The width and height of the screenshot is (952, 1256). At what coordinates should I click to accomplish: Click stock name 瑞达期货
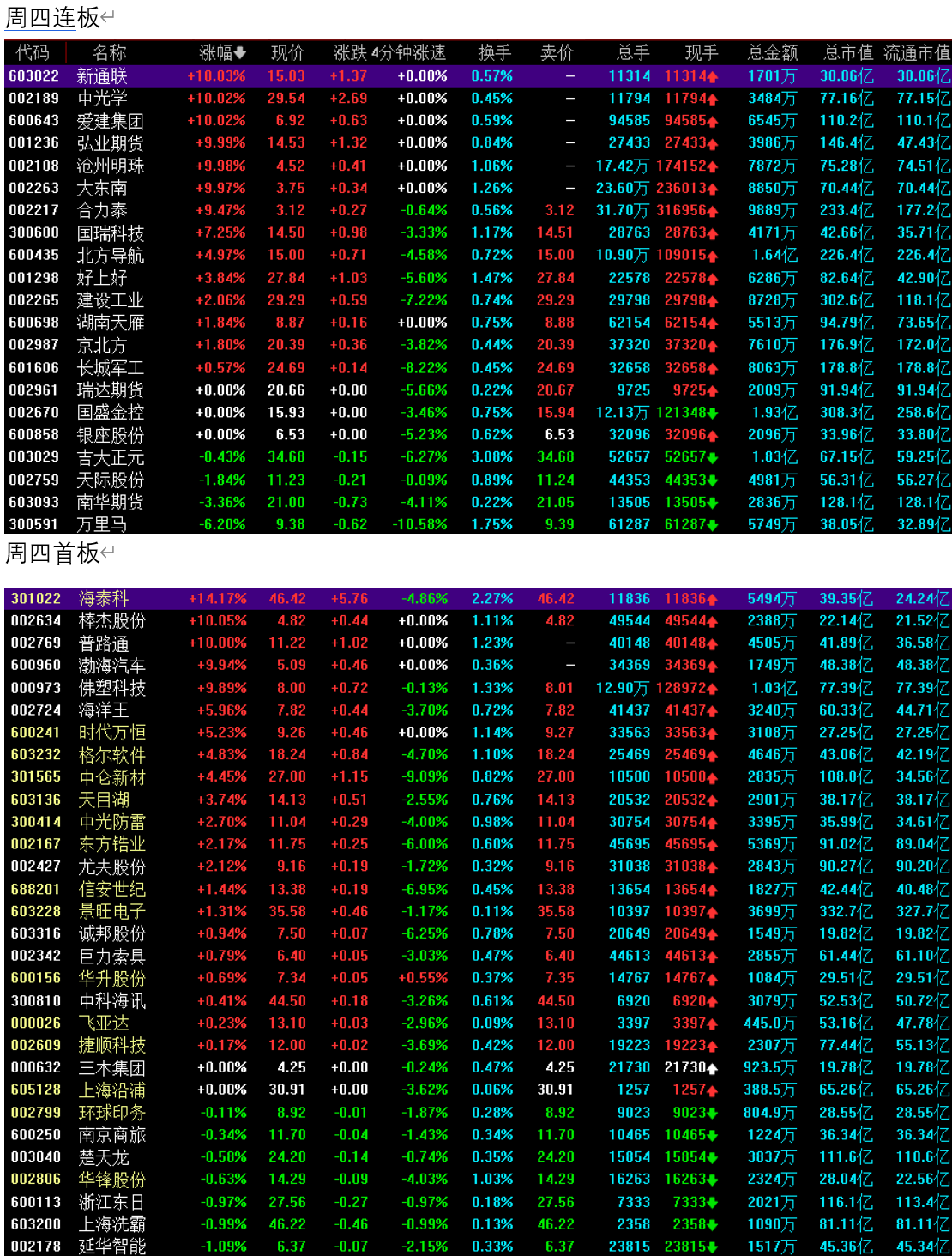[110, 390]
